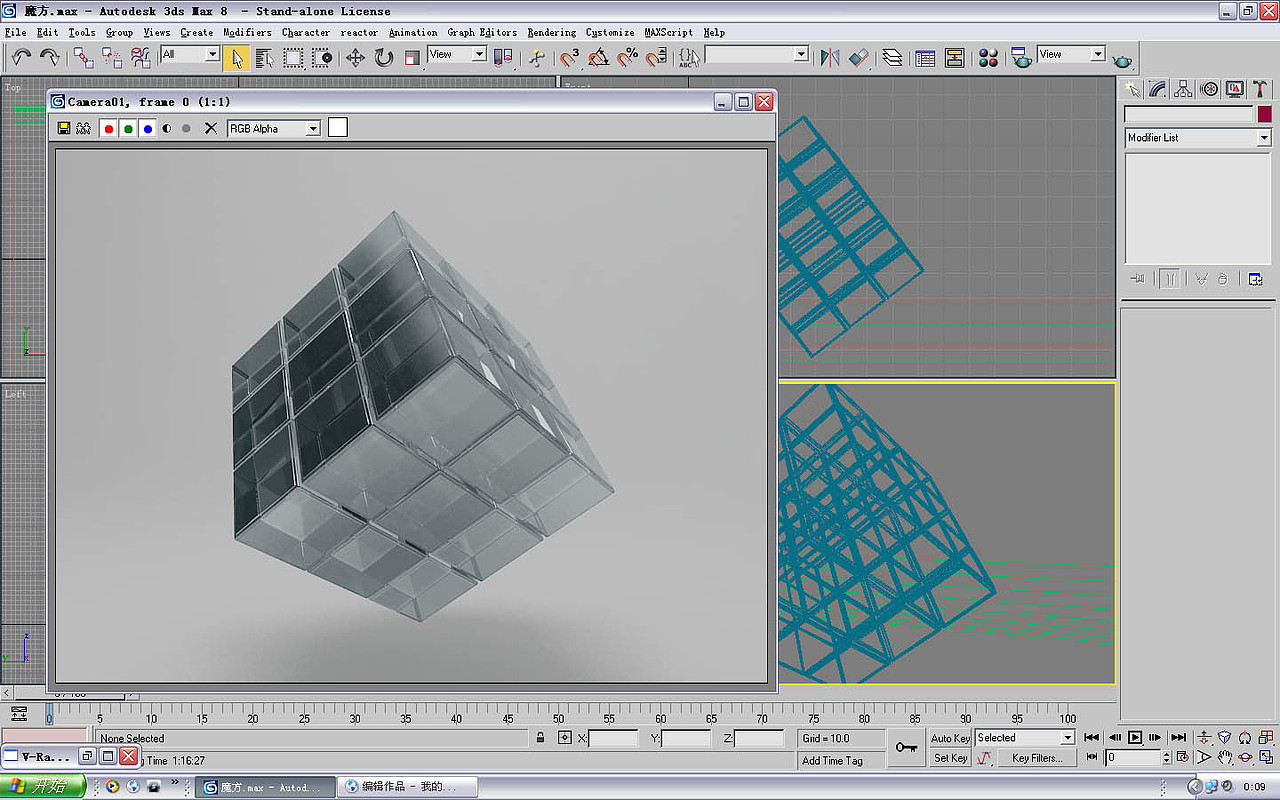Screen dimensions: 1280x800
Task: Activate the Rotate tool
Action: point(384,58)
